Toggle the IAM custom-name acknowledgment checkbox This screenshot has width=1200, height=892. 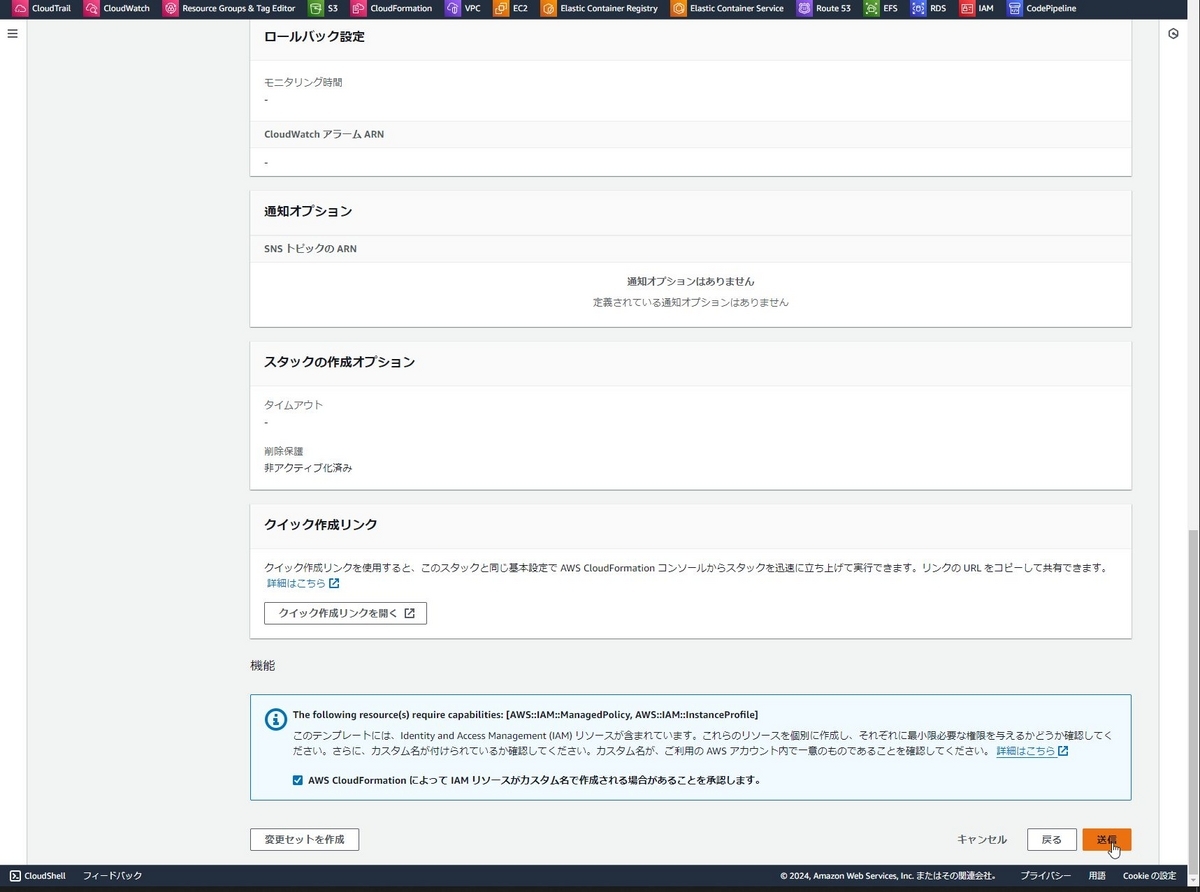[297, 780]
